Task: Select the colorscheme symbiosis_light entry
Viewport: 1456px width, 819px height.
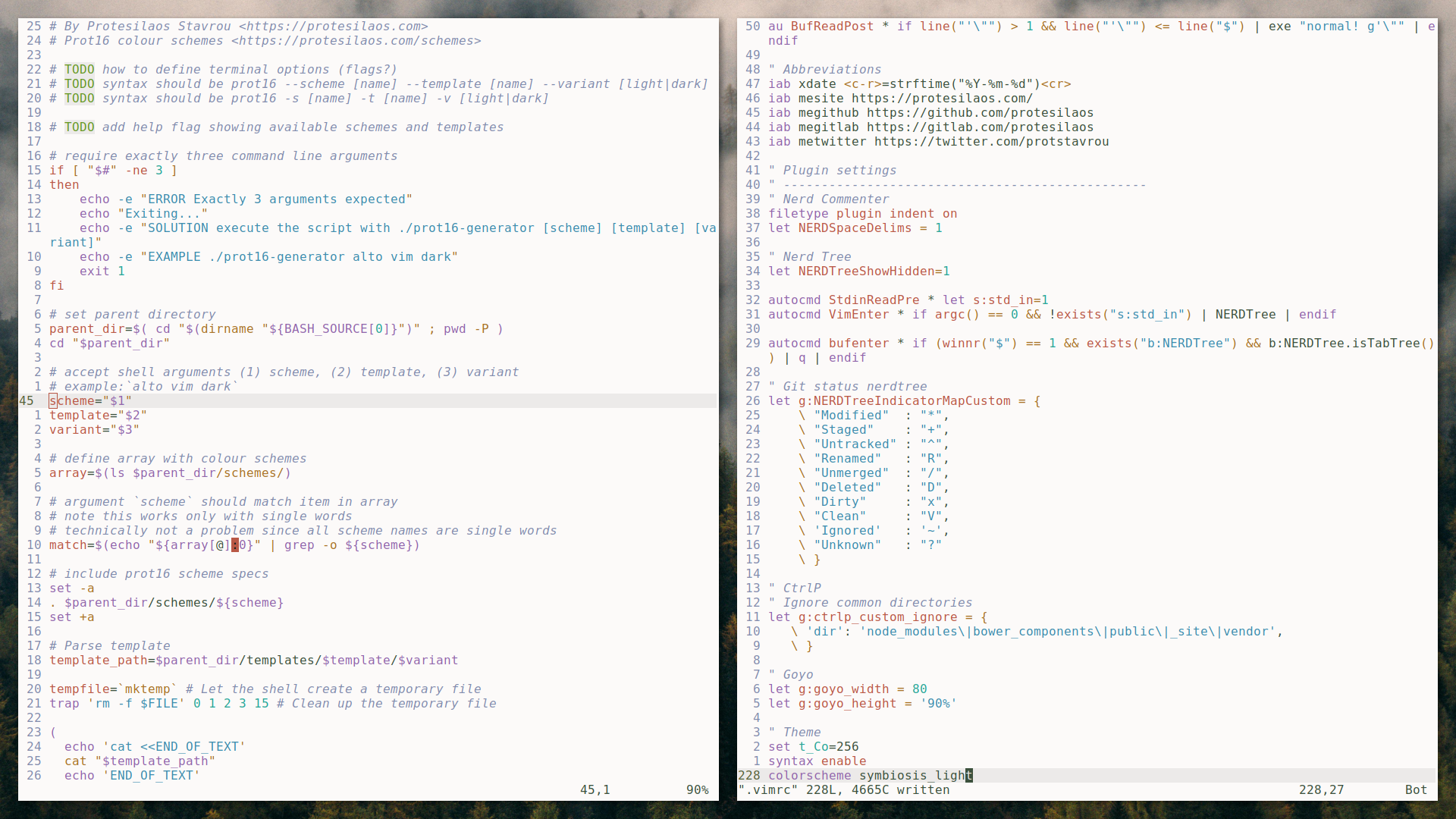Action: click(868, 775)
